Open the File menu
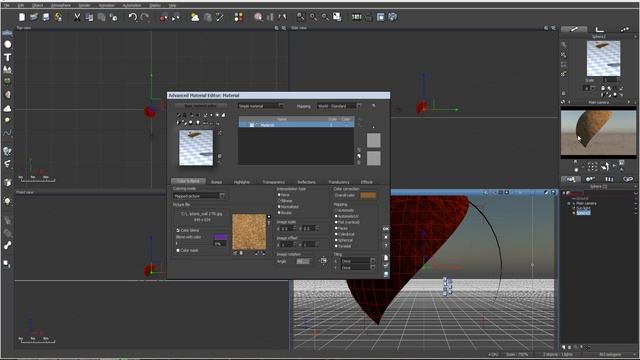Image resolution: width=640 pixels, height=360 pixels. 7,5
